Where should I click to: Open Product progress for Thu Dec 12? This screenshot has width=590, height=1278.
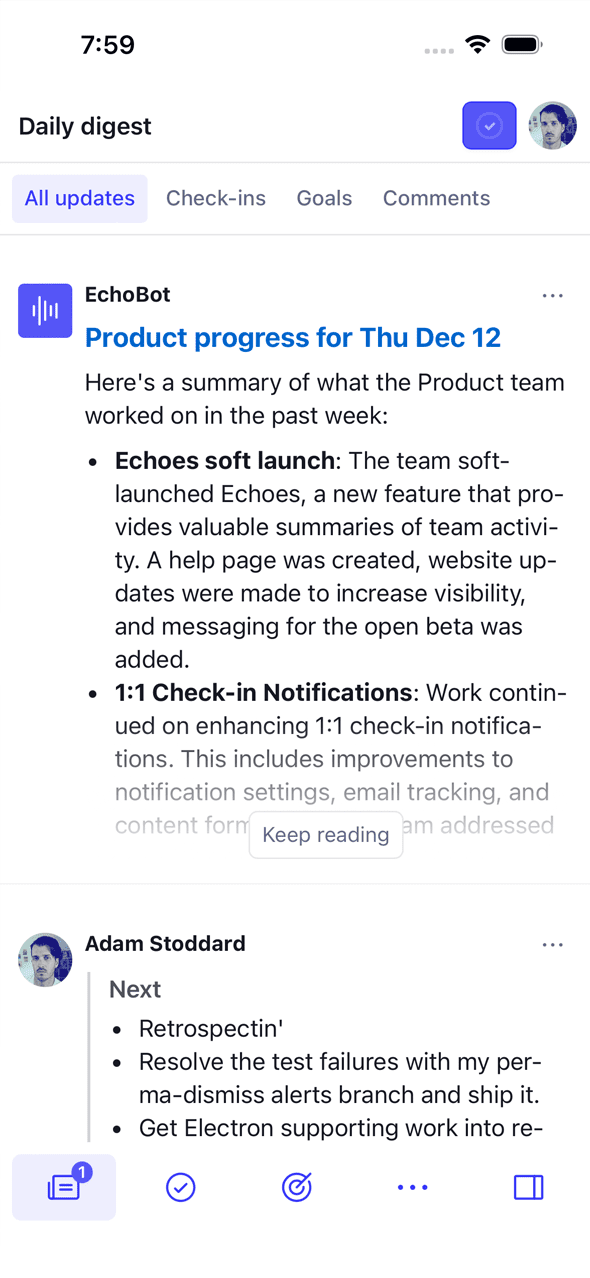(x=293, y=338)
